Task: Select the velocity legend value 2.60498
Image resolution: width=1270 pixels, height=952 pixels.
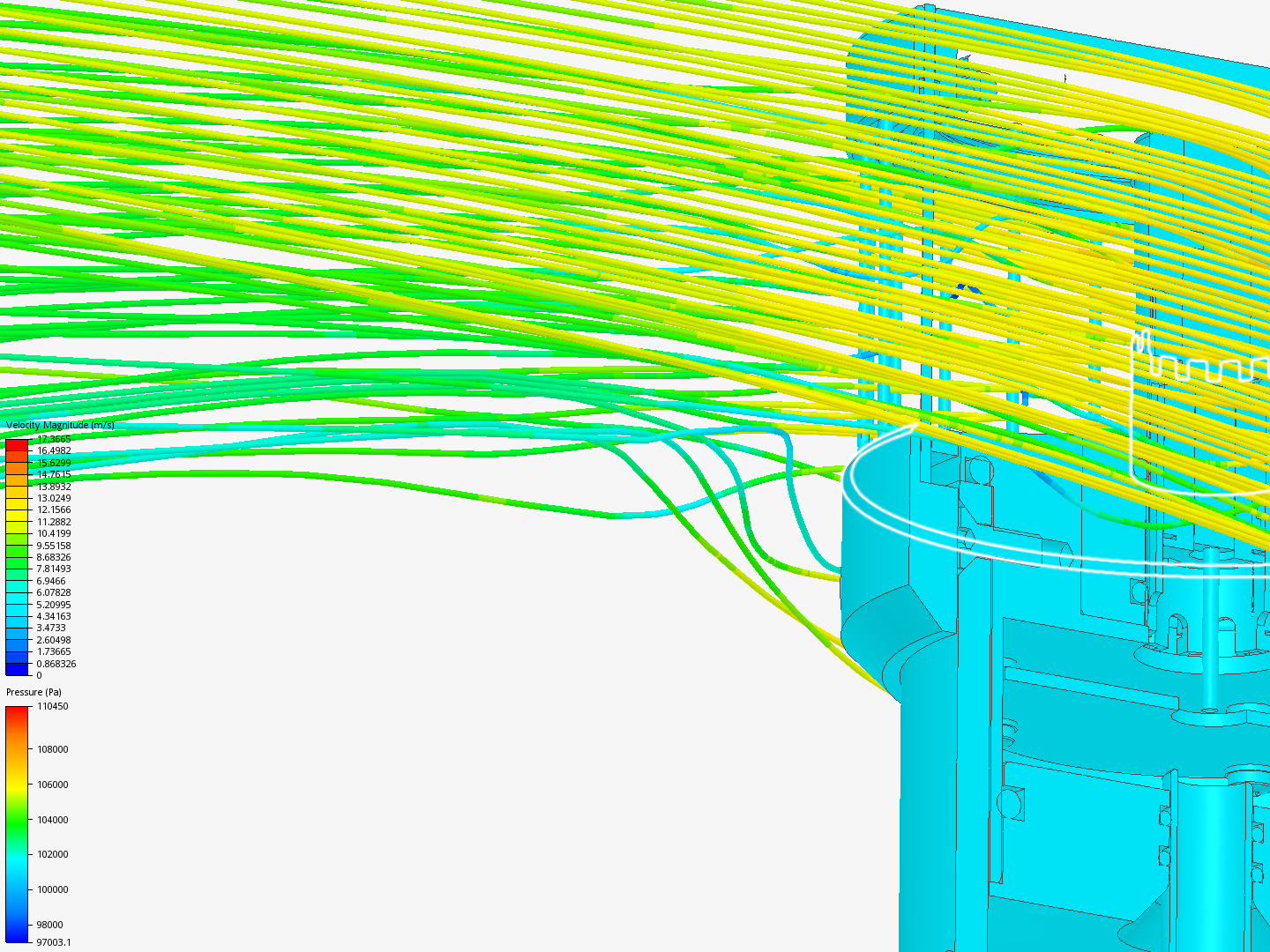Action: coord(54,640)
